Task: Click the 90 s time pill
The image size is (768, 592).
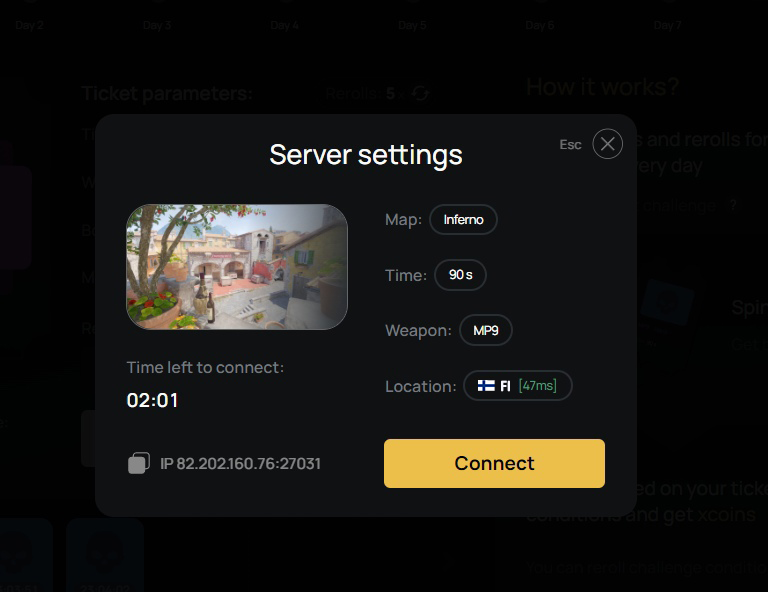Action: (460, 275)
